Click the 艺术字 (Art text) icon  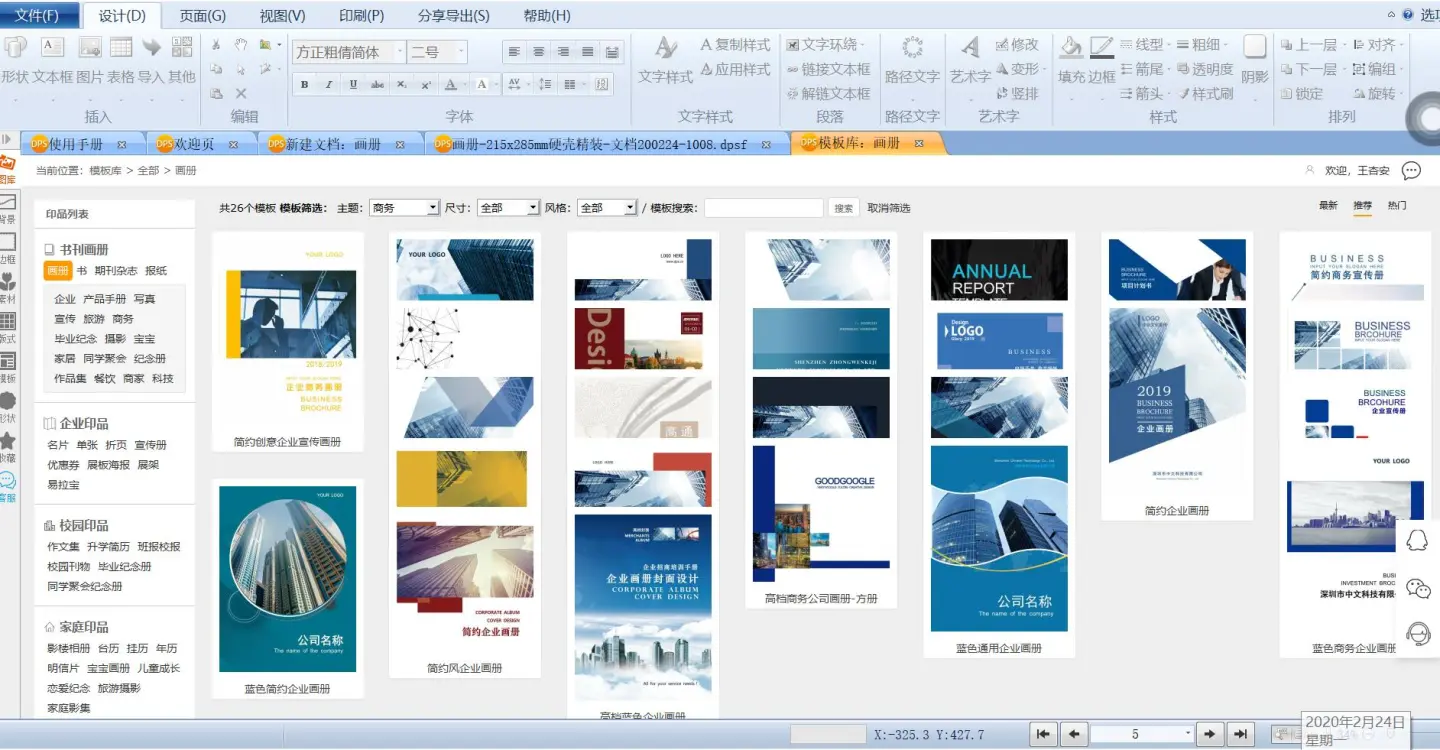click(970, 48)
